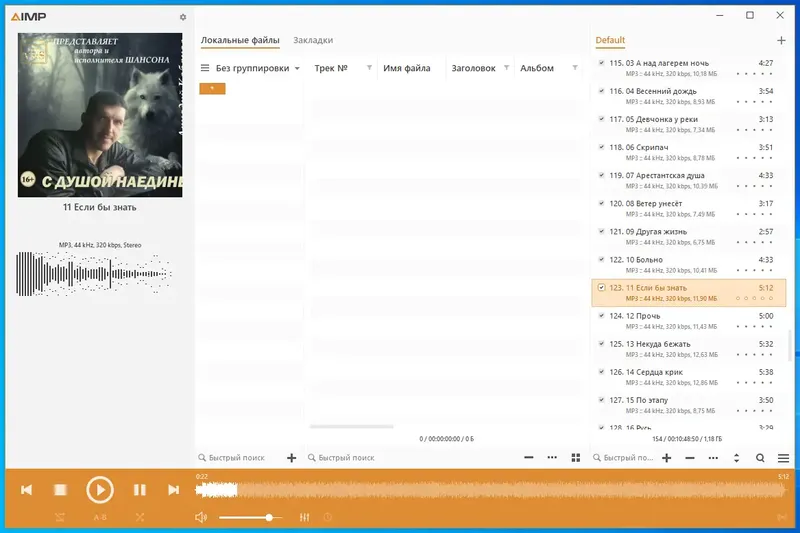Image resolution: width=800 pixels, height=533 pixels.
Task: Select track 124. 12 Прочь
Action: tap(688, 321)
